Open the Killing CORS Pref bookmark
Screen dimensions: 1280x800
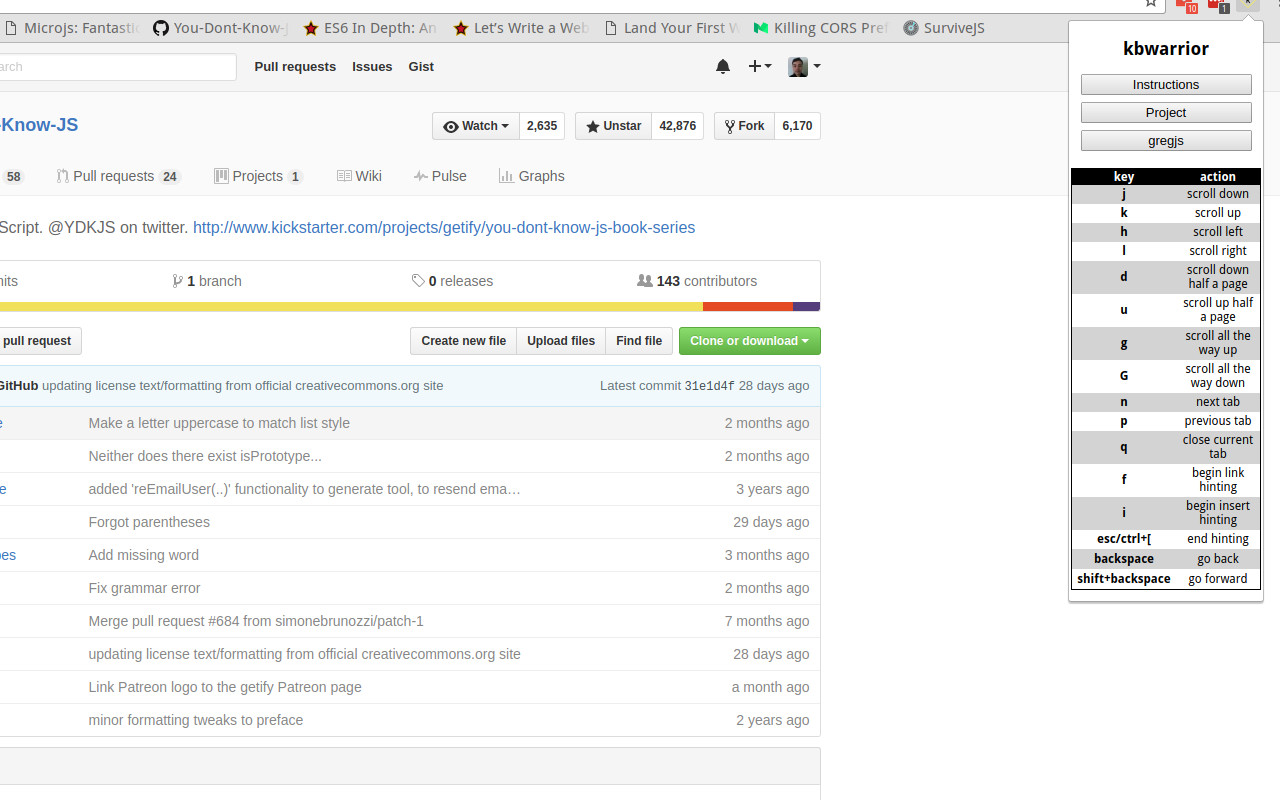(x=821, y=28)
